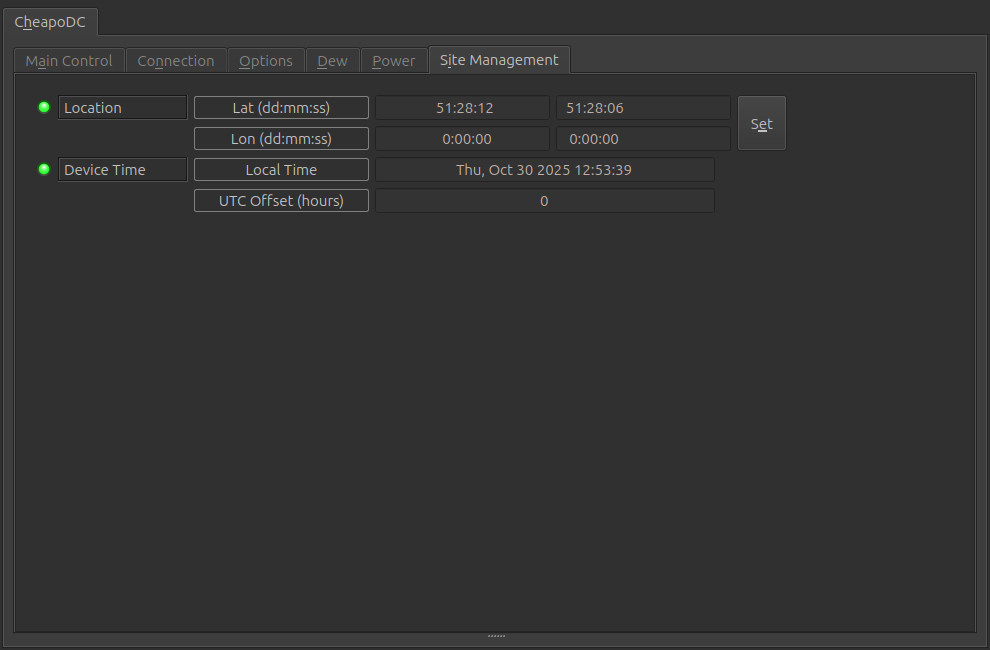Switch to the Main Control tab
The width and height of the screenshot is (990, 650).
point(69,61)
